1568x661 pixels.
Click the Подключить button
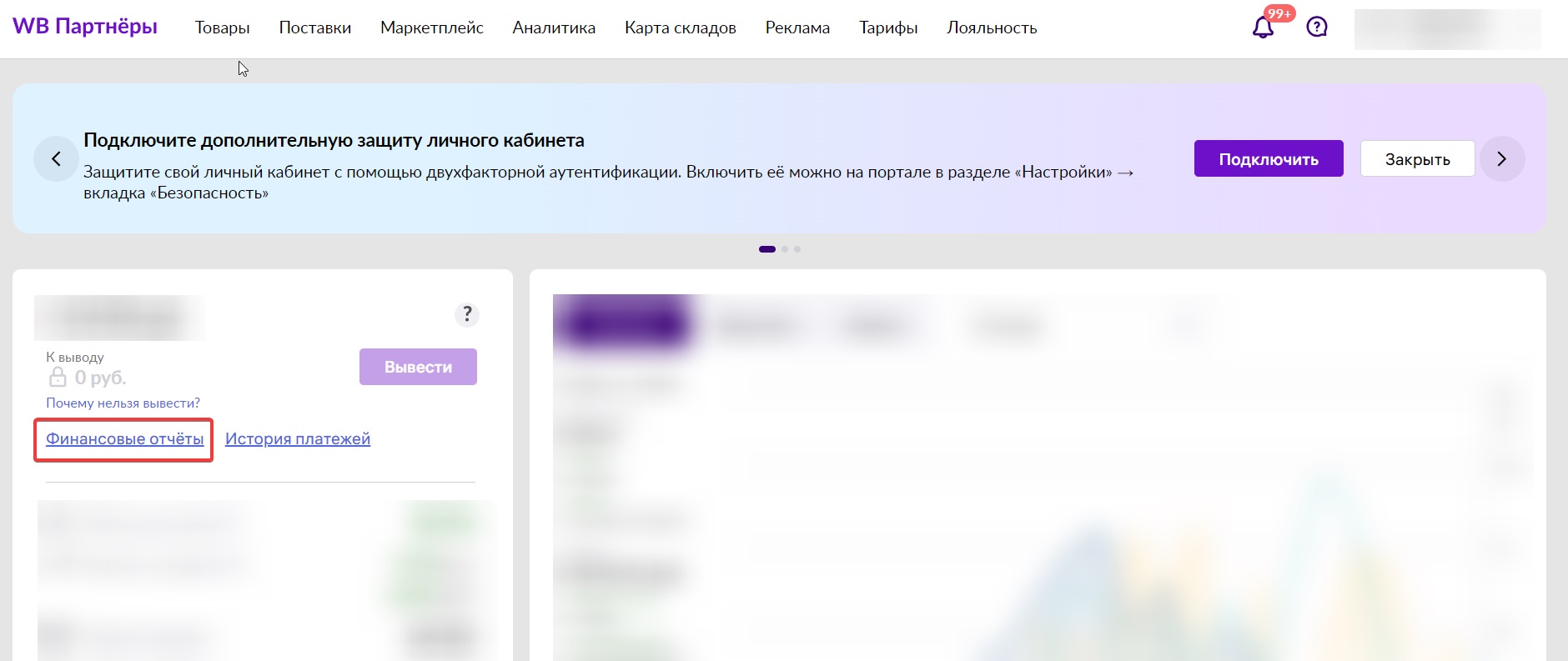coord(1269,158)
